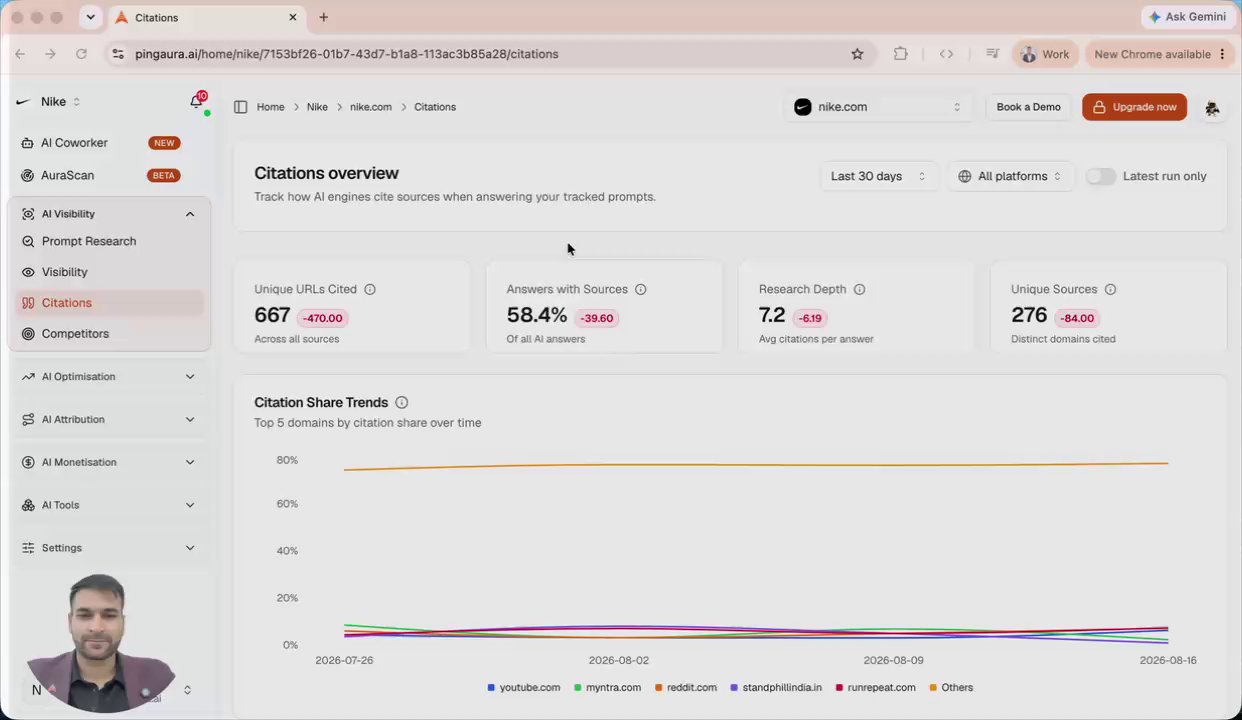The width and height of the screenshot is (1242, 720).
Task: Expand the AI Optimisation section
Action: tap(108, 377)
